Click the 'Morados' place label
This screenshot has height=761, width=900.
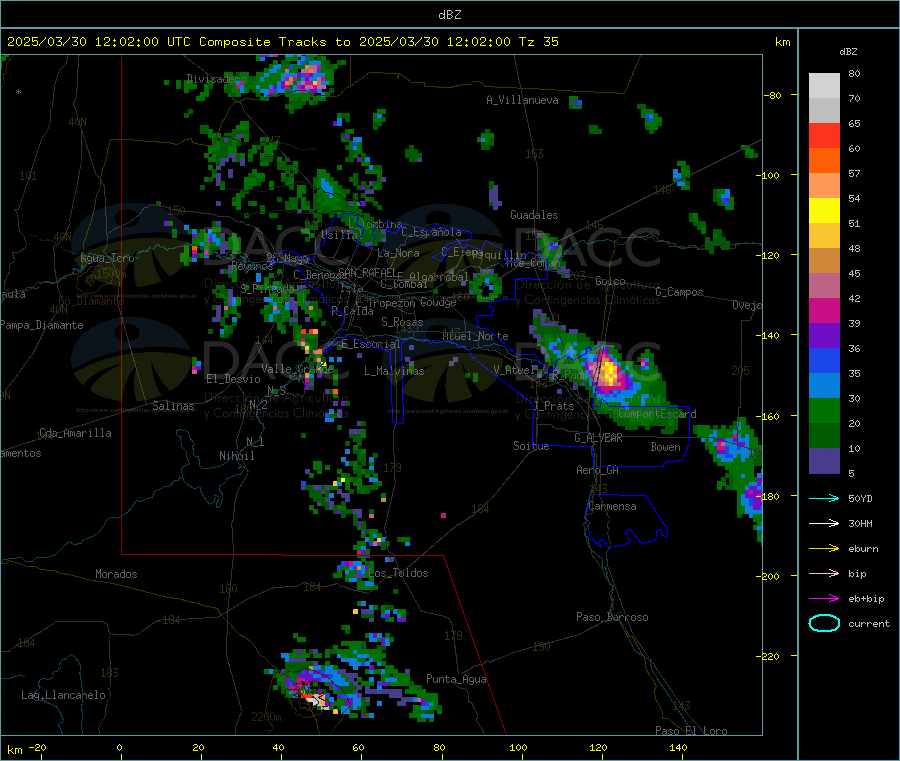[116, 574]
